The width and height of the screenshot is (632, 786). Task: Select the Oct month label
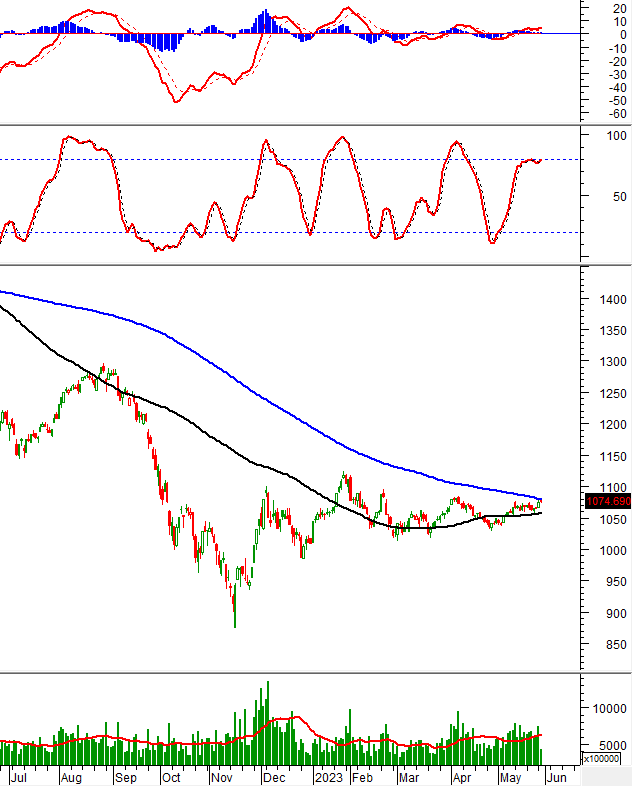pos(171,777)
